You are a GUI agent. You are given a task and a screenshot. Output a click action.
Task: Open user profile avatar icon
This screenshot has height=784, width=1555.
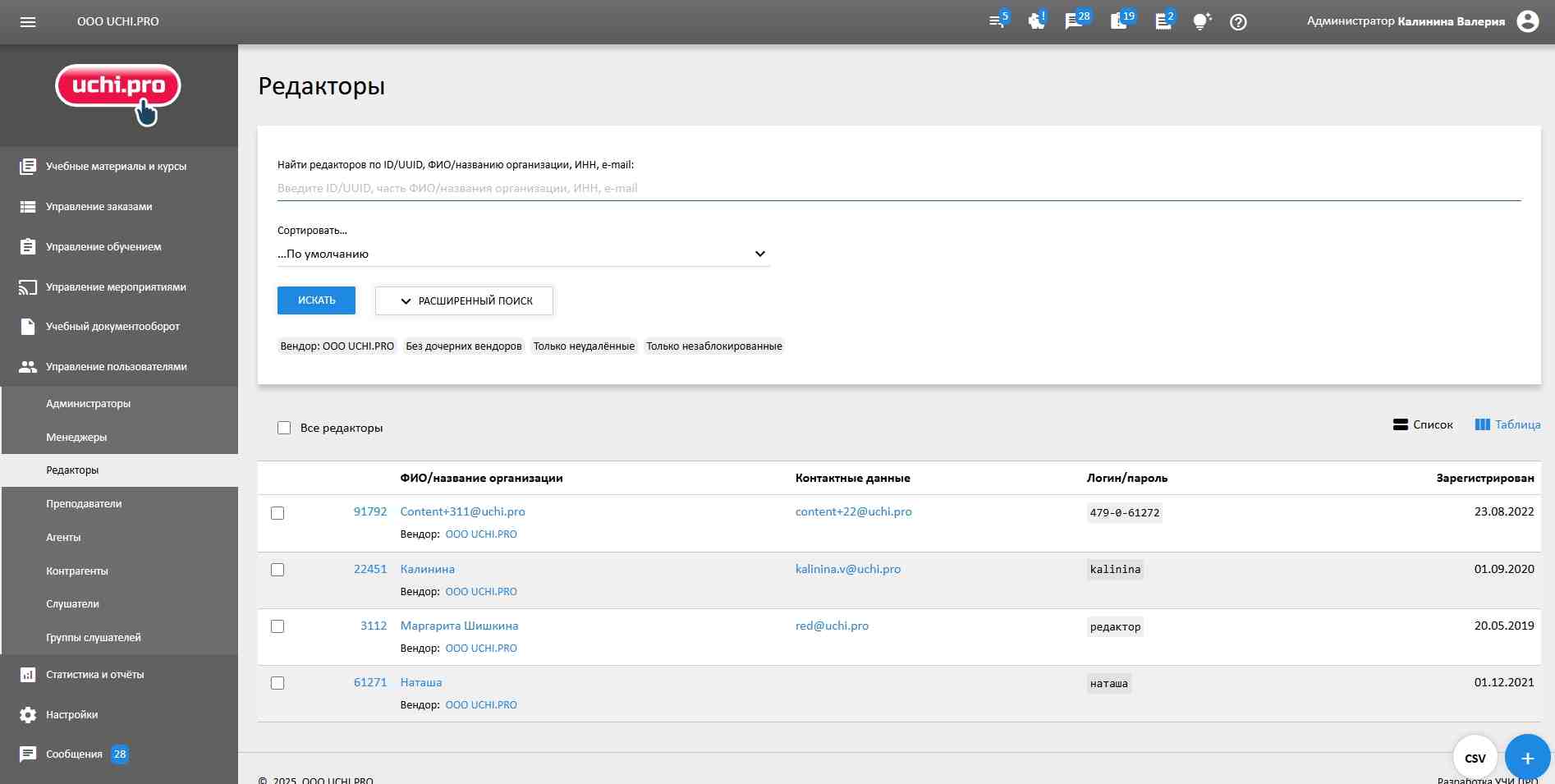(1528, 21)
